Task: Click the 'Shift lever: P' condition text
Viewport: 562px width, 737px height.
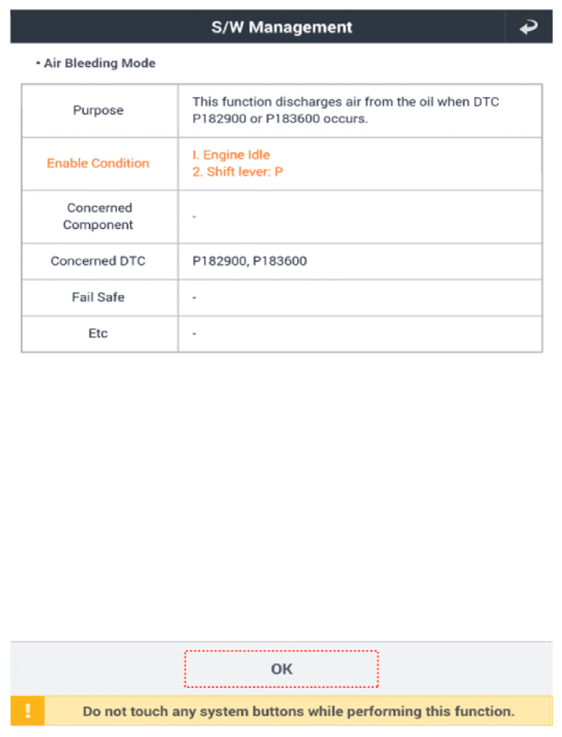Action: click(x=238, y=172)
